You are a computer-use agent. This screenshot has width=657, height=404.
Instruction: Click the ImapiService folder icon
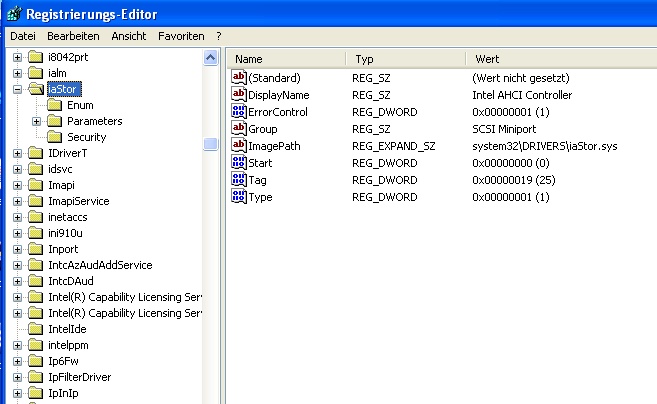pos(36,201)
